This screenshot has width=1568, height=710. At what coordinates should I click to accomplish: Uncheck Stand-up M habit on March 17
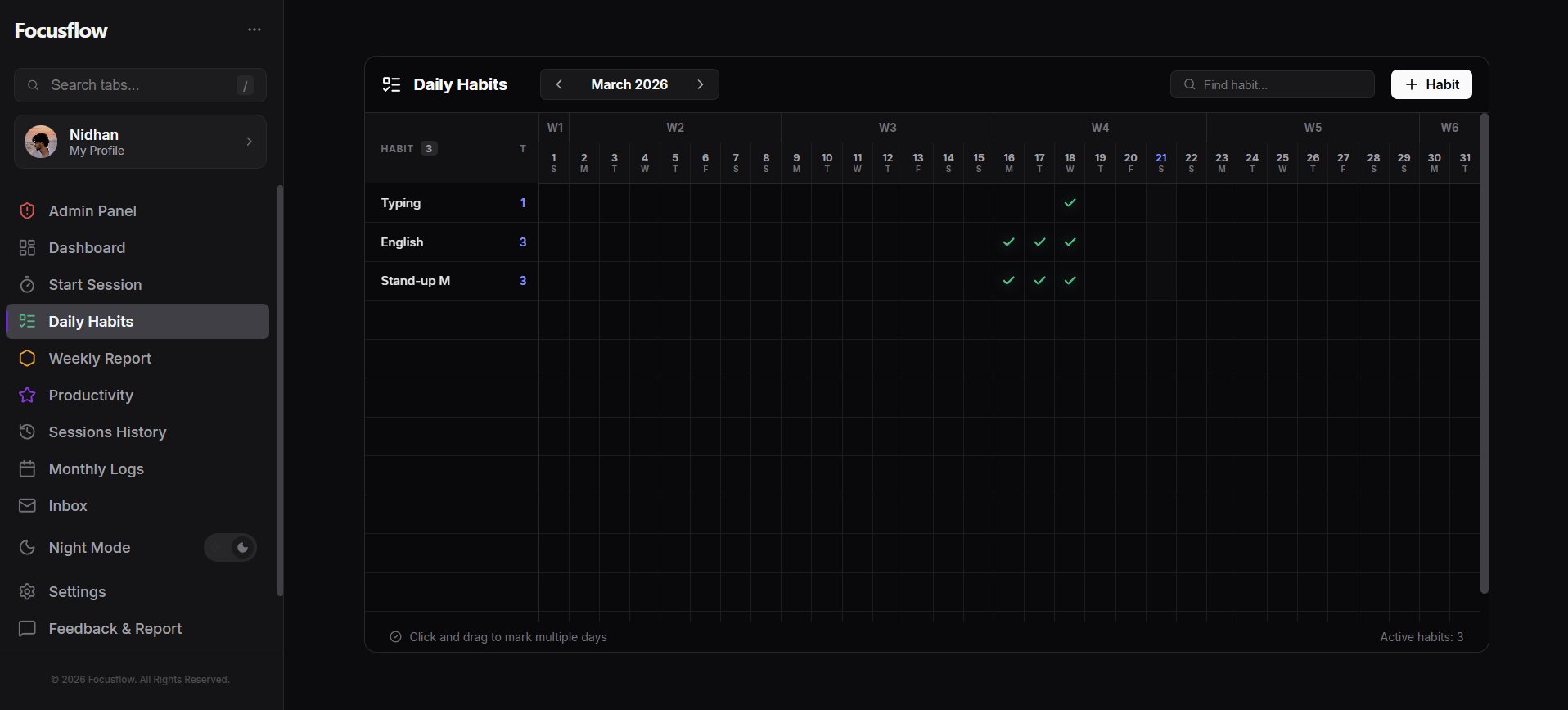point(1039,281)
